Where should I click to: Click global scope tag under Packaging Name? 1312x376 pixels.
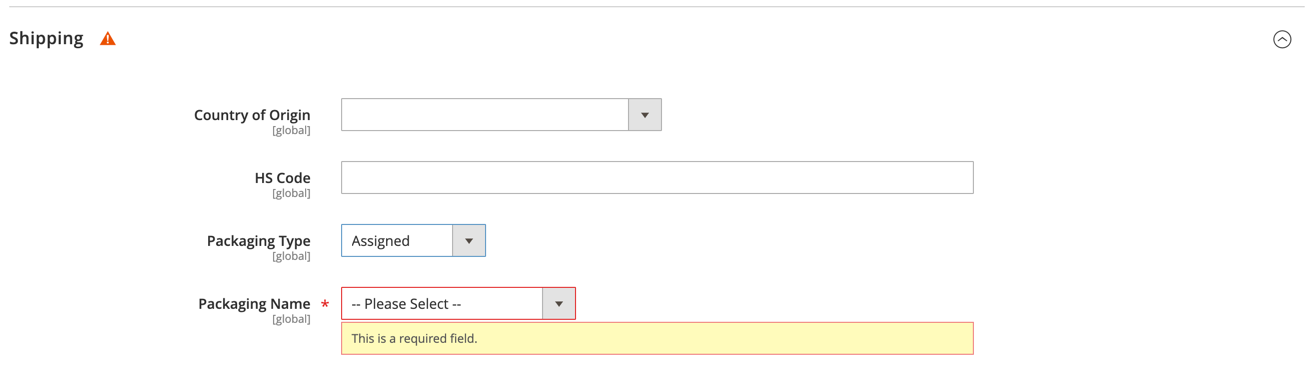coord(291,320)
